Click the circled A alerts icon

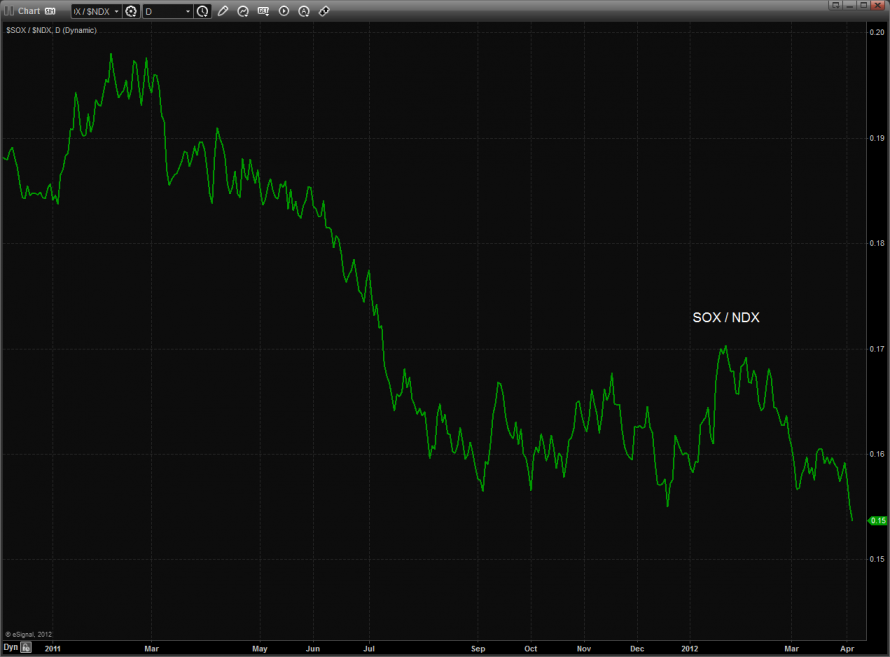[304, 11]
